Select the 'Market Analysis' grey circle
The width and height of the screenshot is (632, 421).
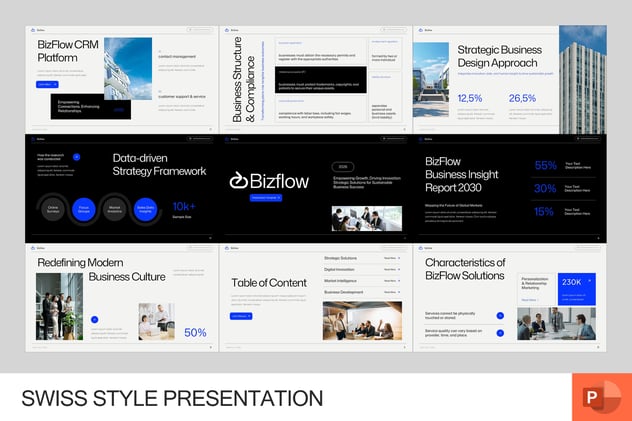pos(114,209)
